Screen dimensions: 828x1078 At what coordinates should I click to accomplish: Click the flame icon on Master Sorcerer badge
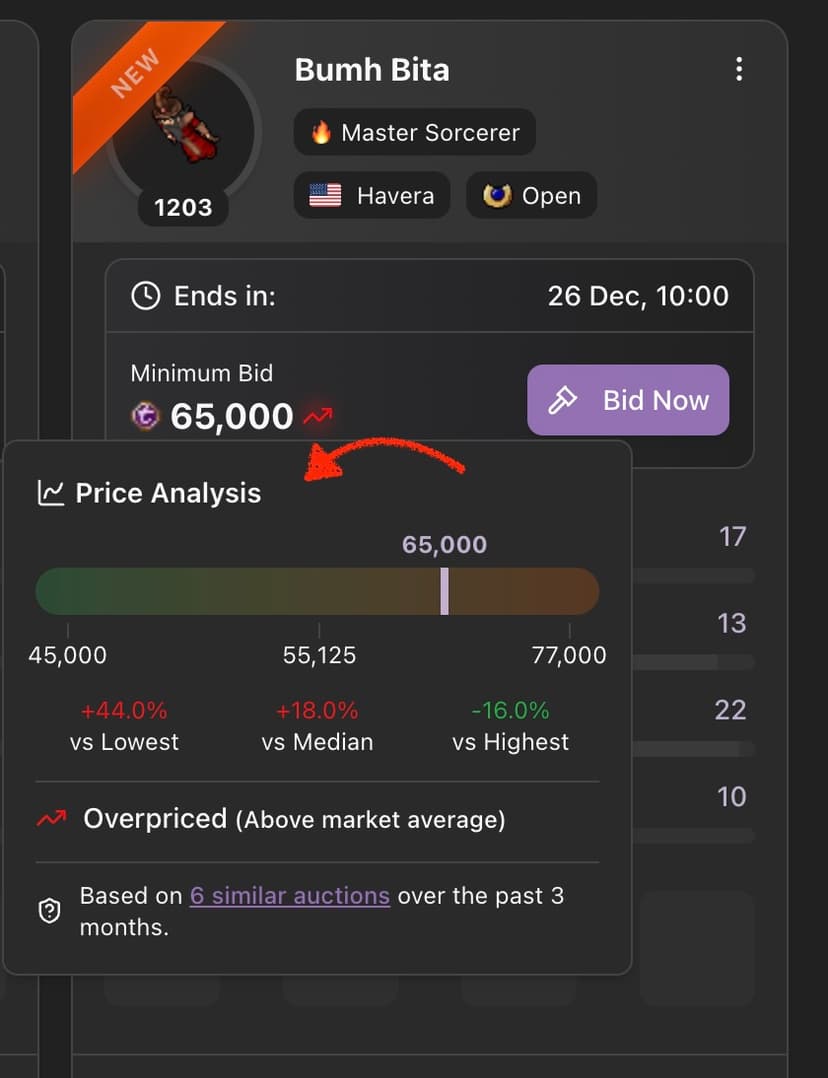(x=320, y=132)
